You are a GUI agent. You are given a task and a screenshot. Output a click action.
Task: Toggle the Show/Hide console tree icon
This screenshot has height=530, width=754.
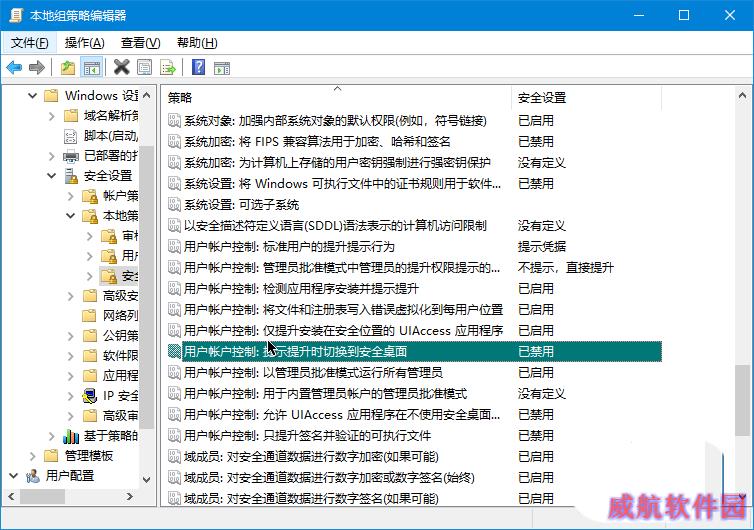(91, 67)
